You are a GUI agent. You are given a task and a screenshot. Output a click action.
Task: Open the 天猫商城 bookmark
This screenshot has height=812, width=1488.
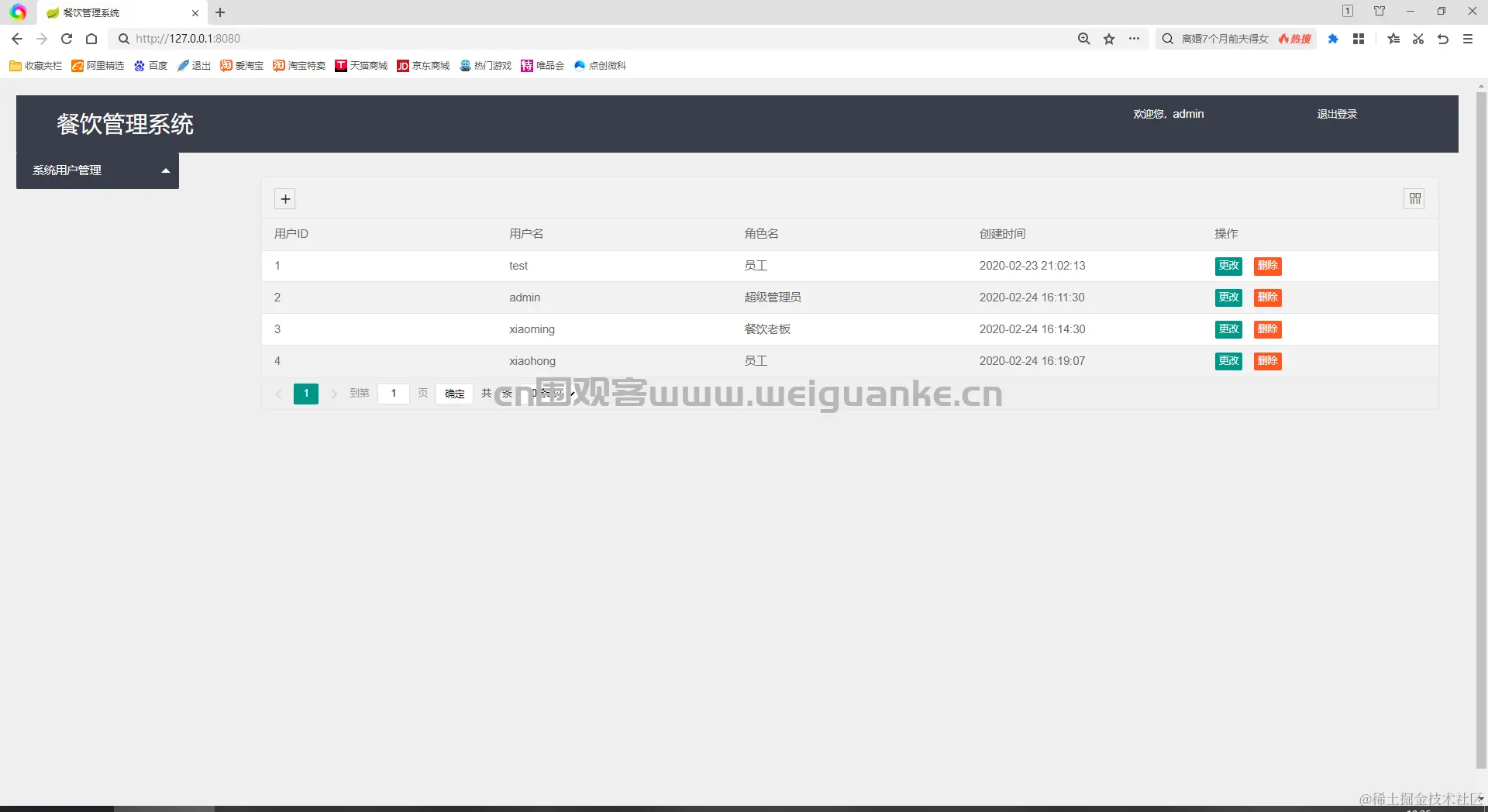[361, 66]
